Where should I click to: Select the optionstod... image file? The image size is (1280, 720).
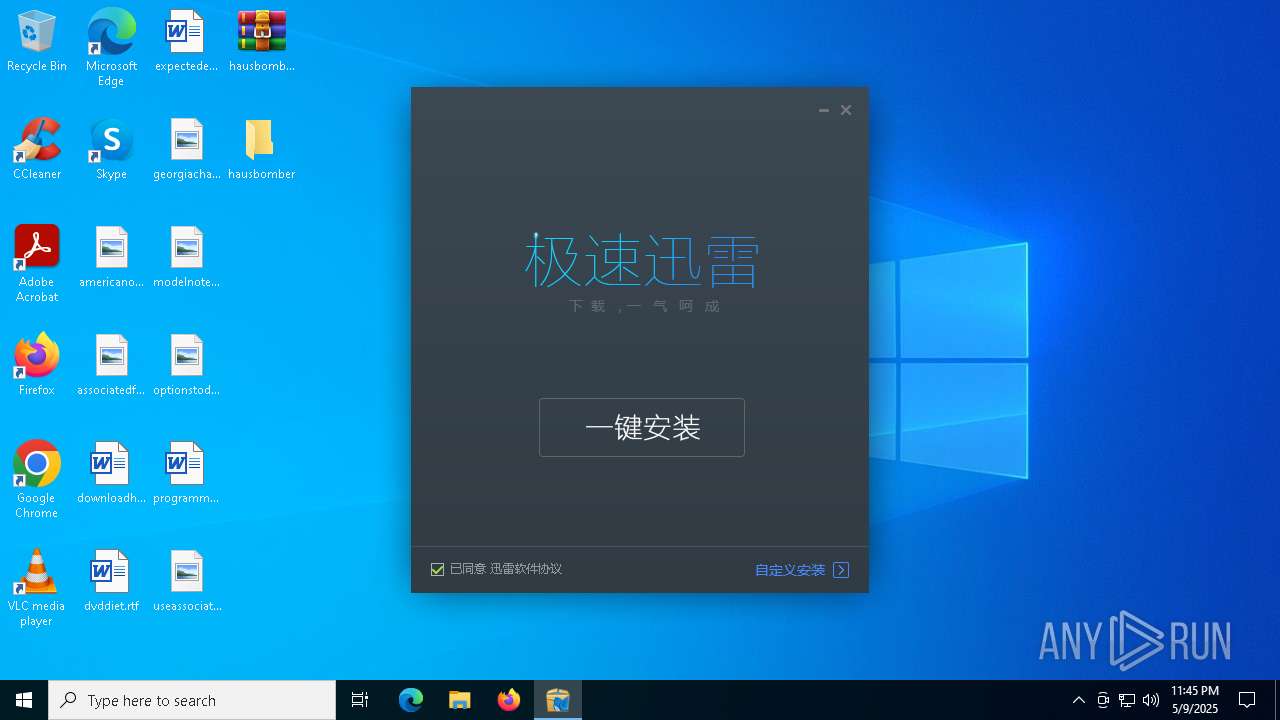(x=186, y=366)
